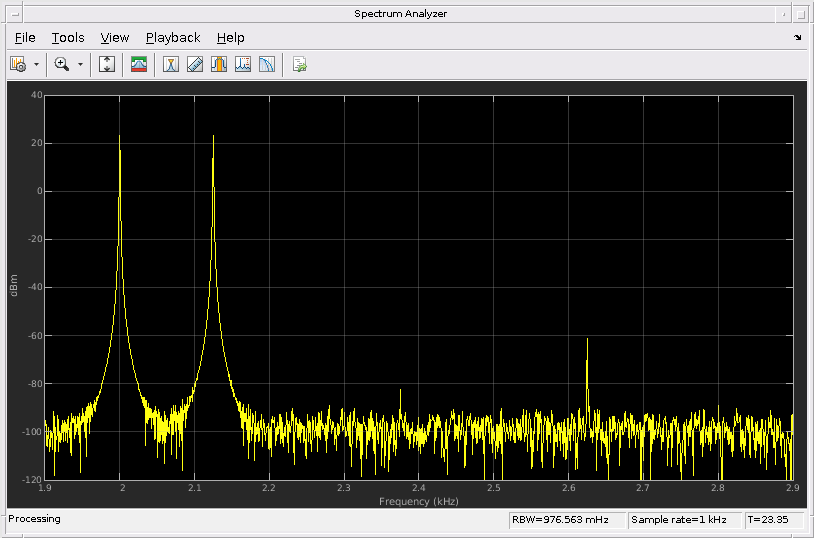This screenshot has height=538, width=814.
Task: Open the Distortion Measurements tool
Action: point(243,65)
